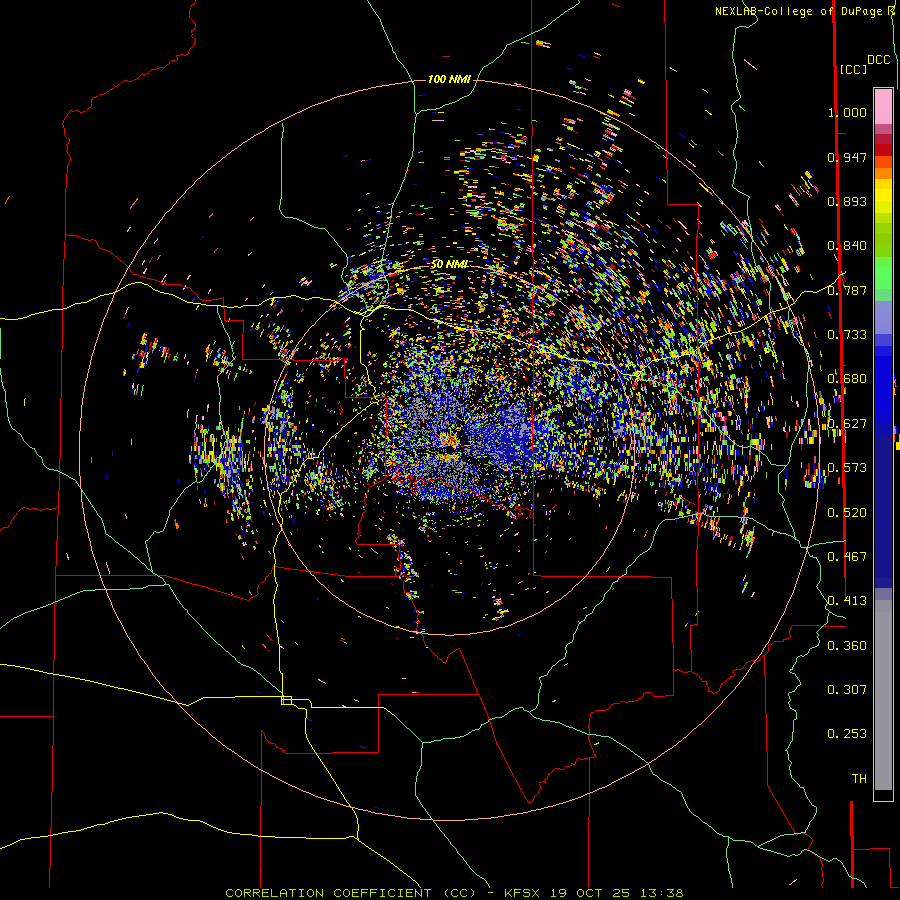
Task: Click the 0.680 legend value
Action: coord(847,379)
